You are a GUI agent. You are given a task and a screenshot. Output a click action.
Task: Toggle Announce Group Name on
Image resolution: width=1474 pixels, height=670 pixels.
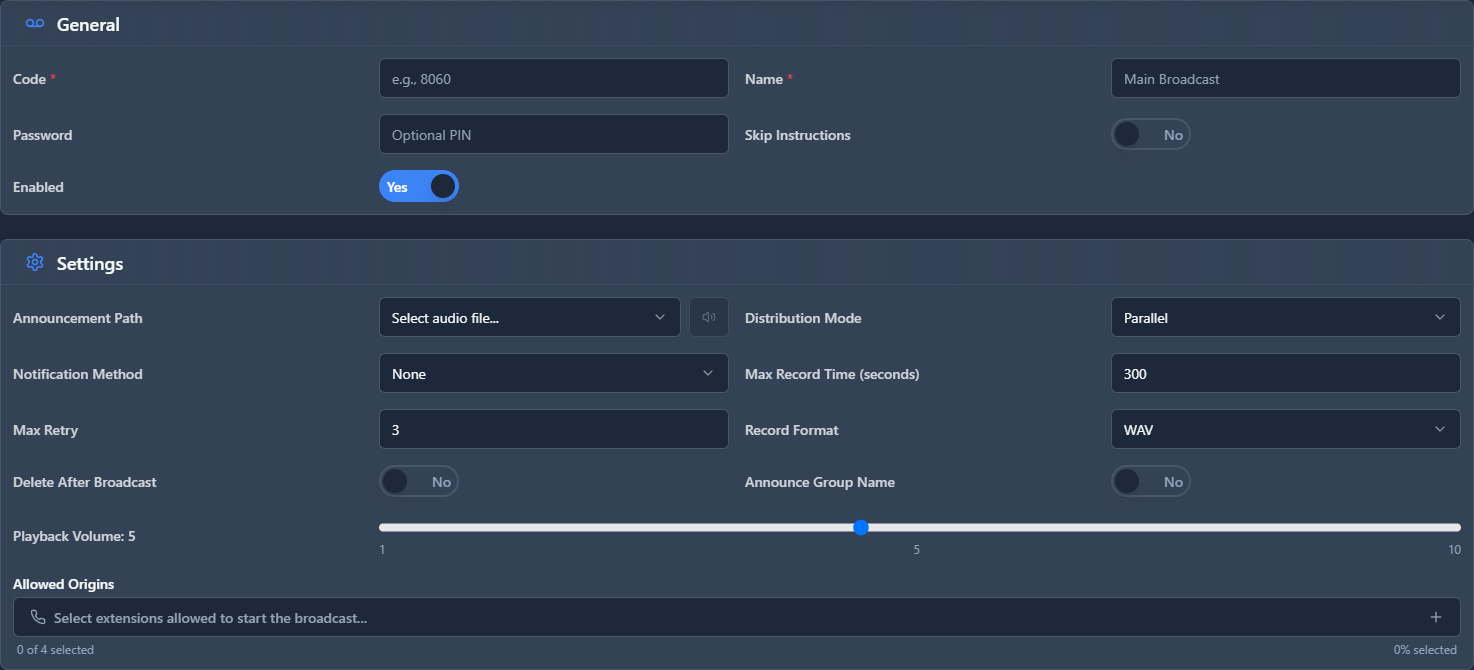click(1150, 481)
